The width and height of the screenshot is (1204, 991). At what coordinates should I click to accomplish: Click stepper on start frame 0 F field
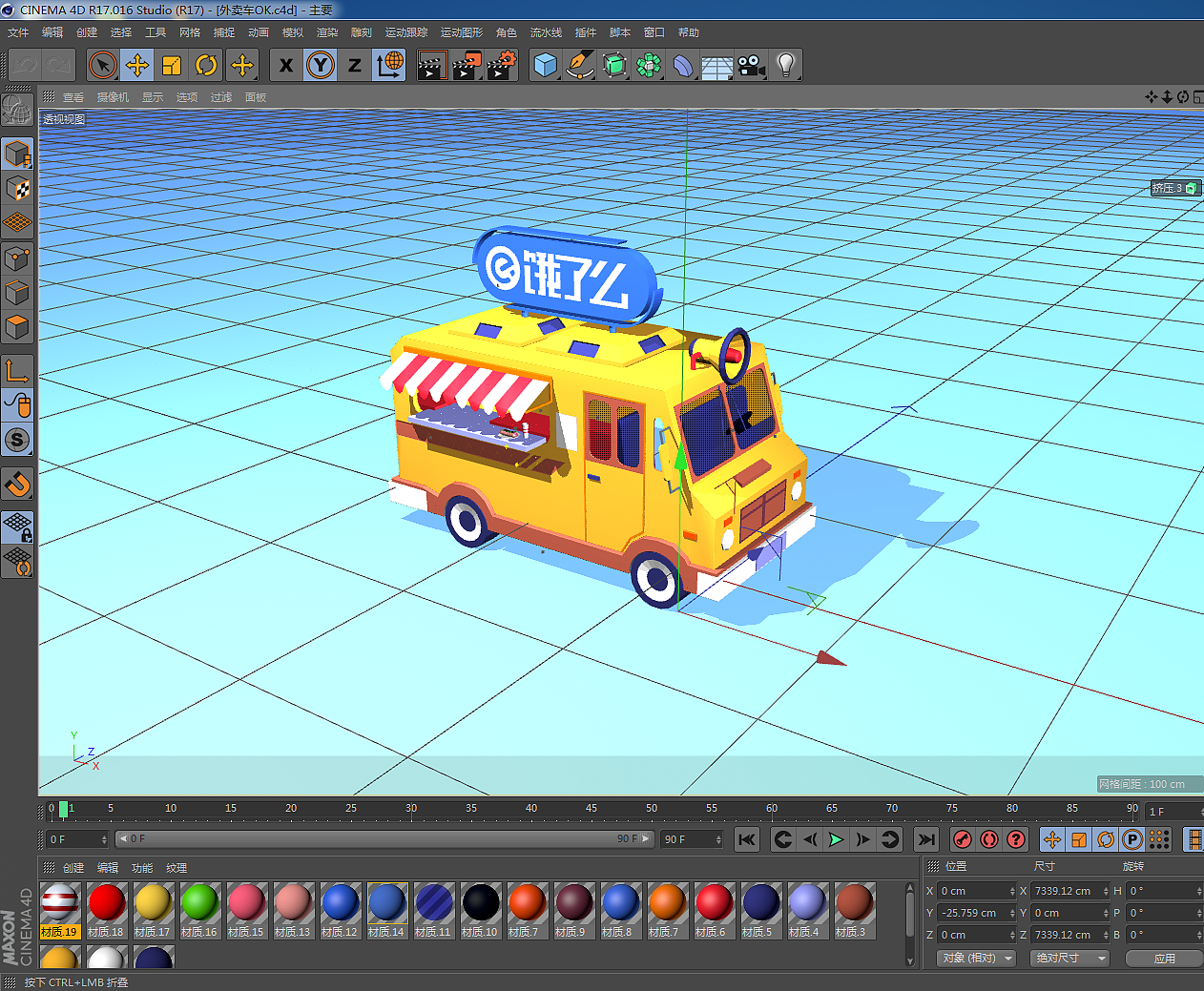coord(103,839)
